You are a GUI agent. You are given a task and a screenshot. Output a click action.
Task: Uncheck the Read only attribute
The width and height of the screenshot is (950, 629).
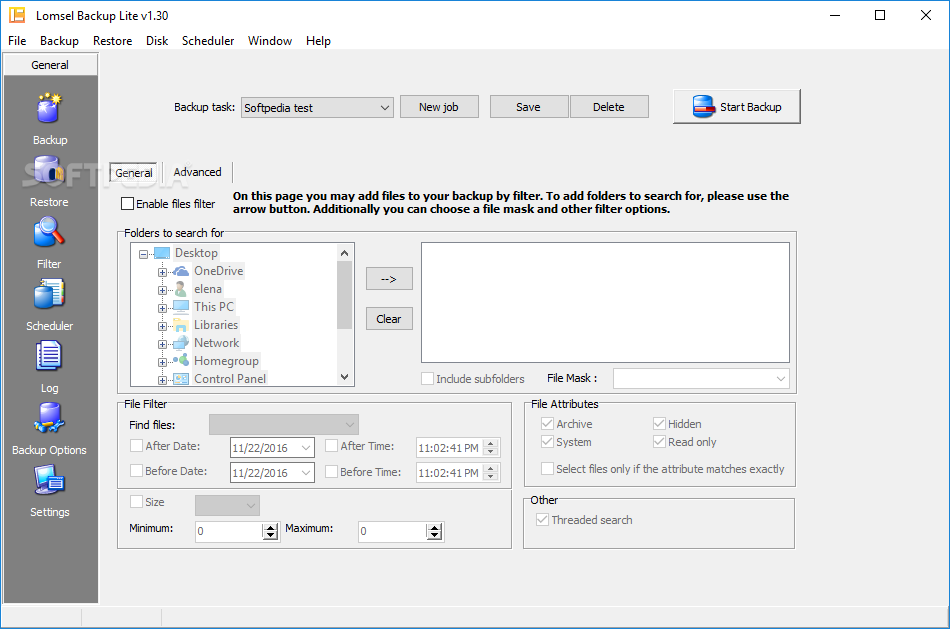click(659, 442)
